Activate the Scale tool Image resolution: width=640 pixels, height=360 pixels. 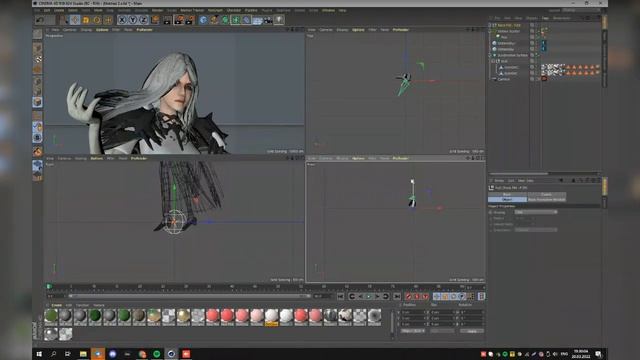[86, 20]
